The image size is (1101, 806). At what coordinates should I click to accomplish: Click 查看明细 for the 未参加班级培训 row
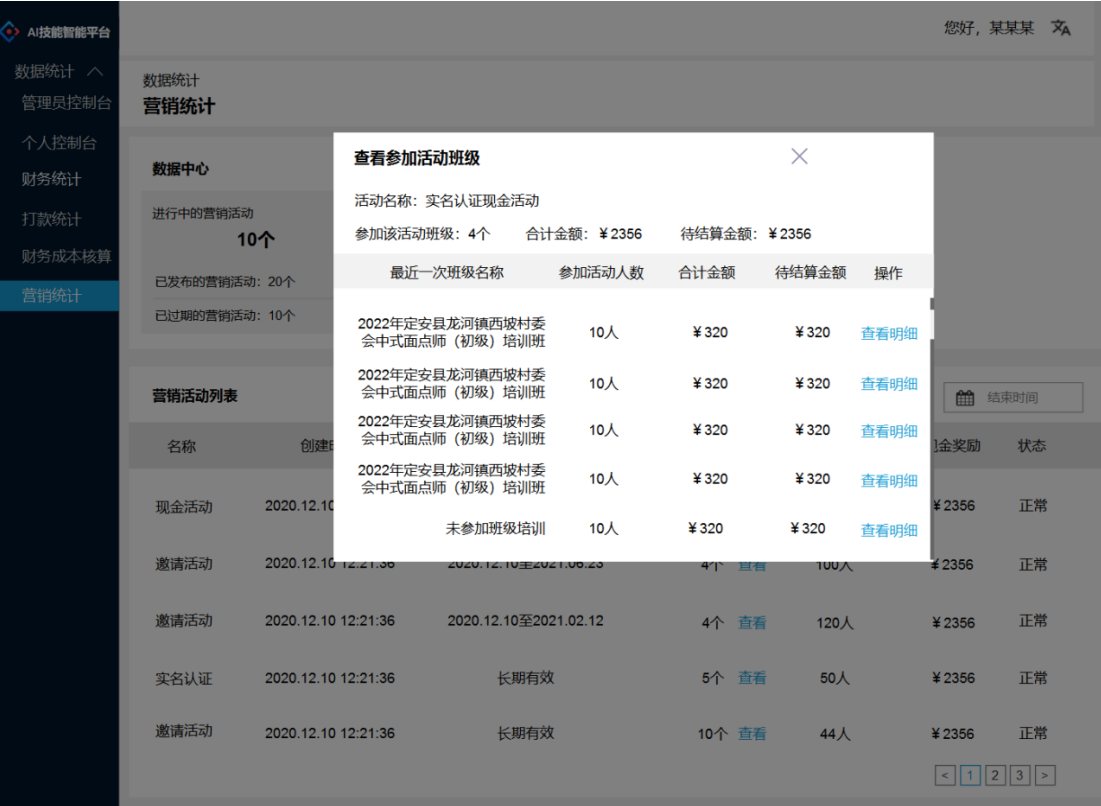click(888, 529)
